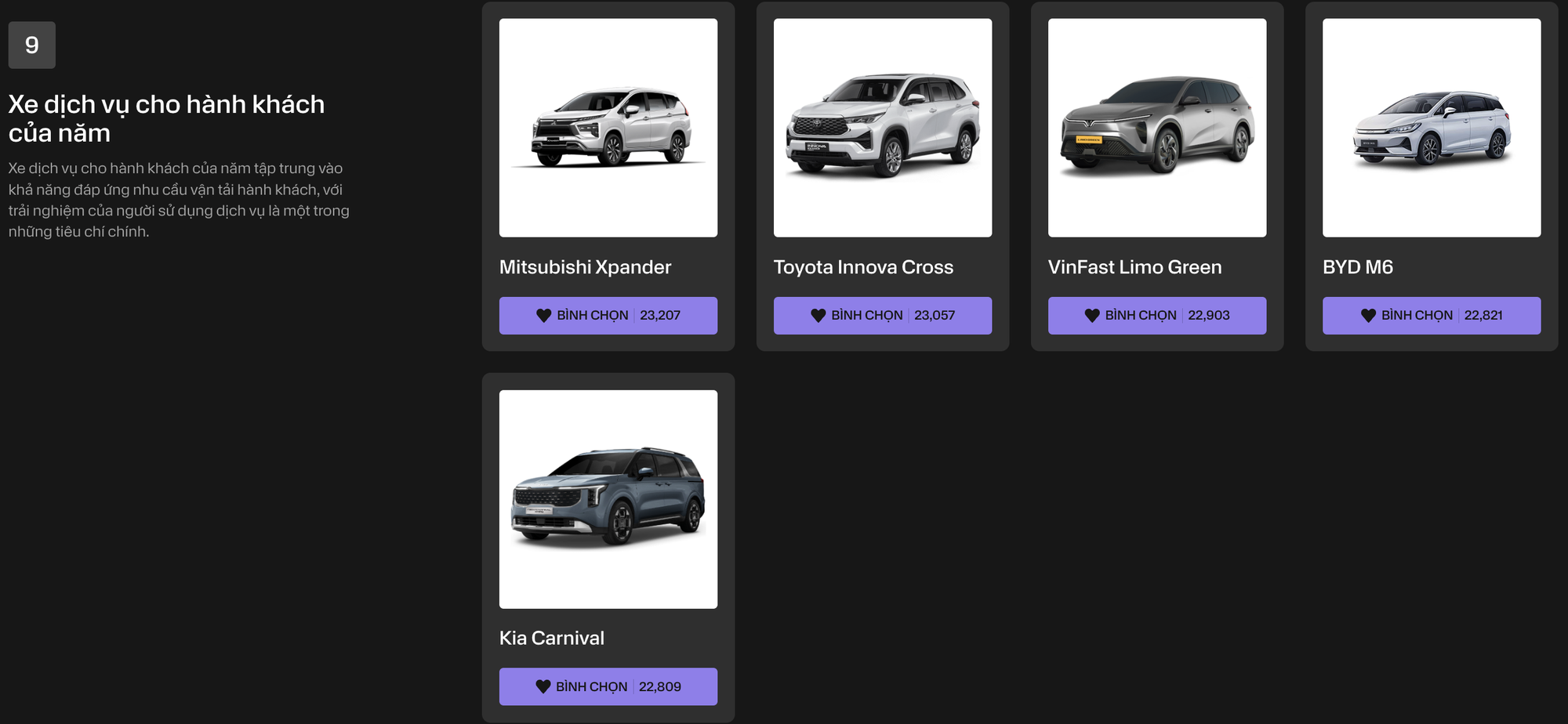Vote for Toyota Innova Cross

pos(883,316)
